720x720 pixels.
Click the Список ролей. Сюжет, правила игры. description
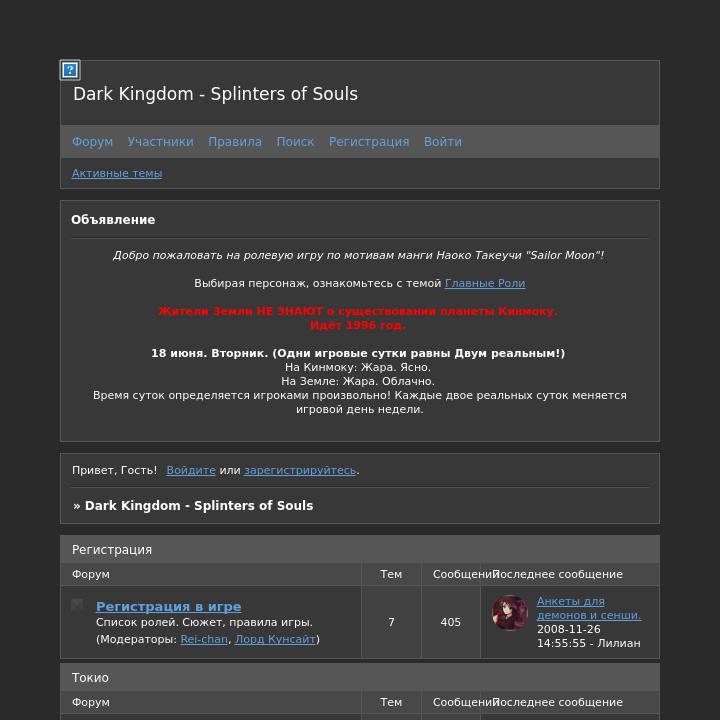(x=204, y=623)
